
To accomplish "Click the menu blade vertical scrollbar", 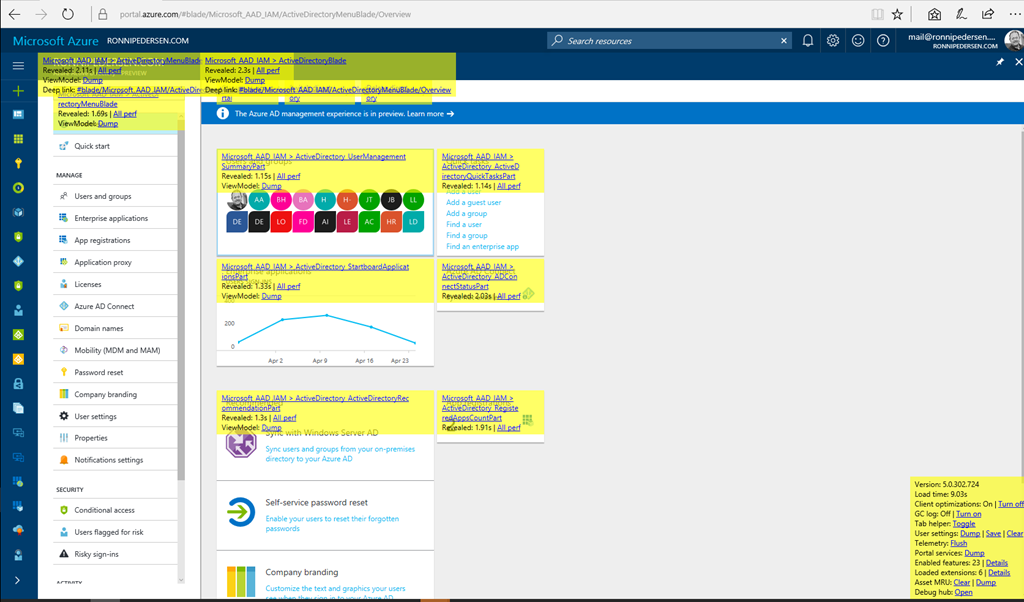I will [181, 300].
